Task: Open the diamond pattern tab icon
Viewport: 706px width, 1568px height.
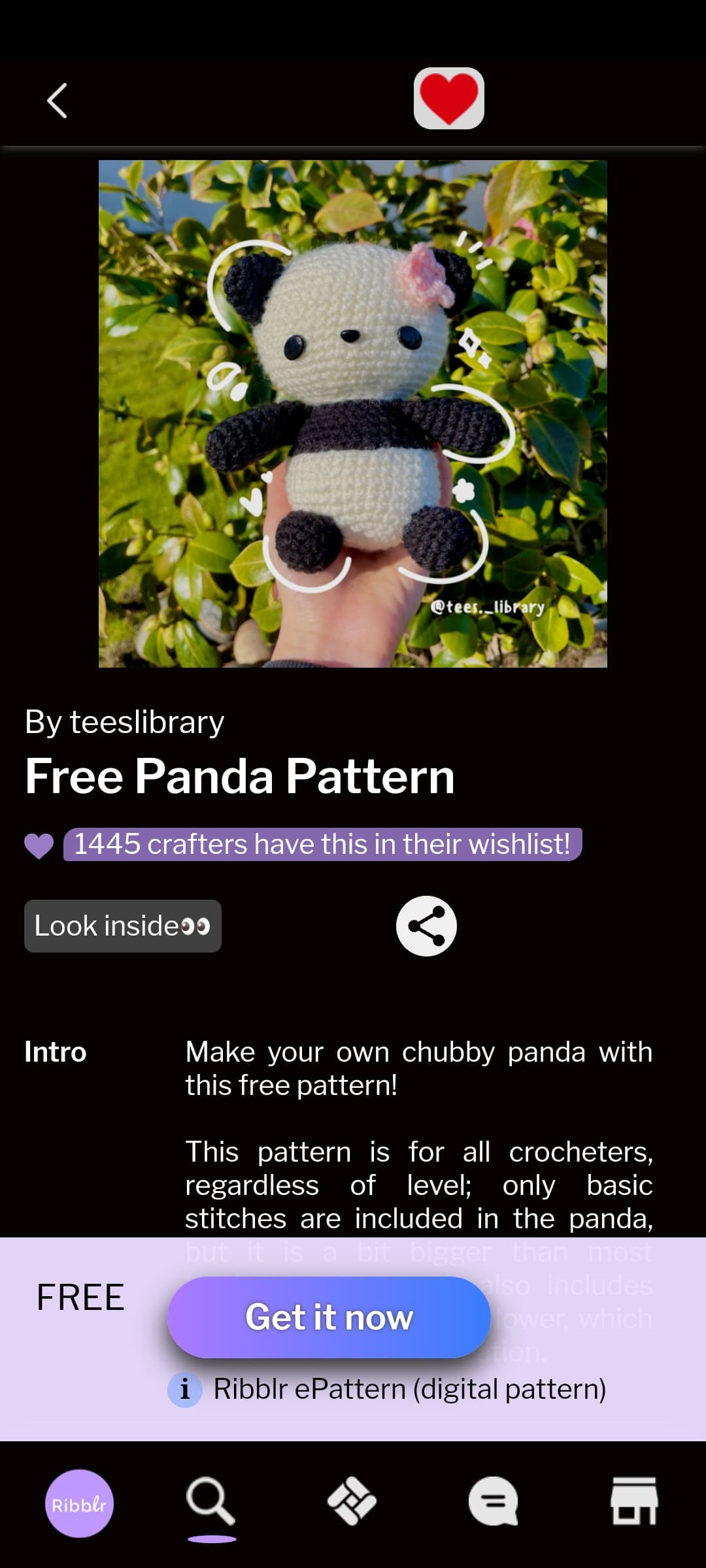Action: pyautogui.click(x=352, y=1501)
